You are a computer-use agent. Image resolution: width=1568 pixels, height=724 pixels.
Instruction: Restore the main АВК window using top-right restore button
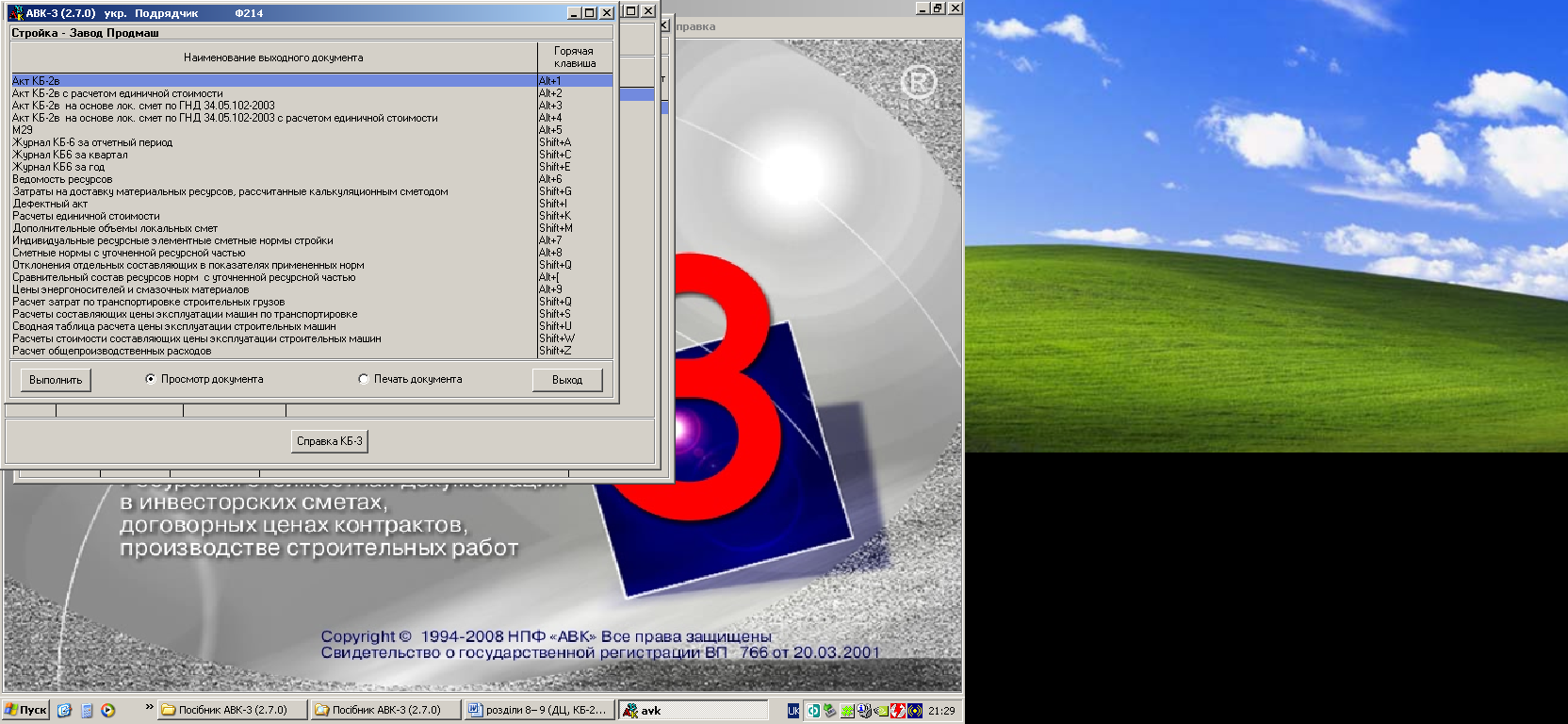click(x=938, y=8)
